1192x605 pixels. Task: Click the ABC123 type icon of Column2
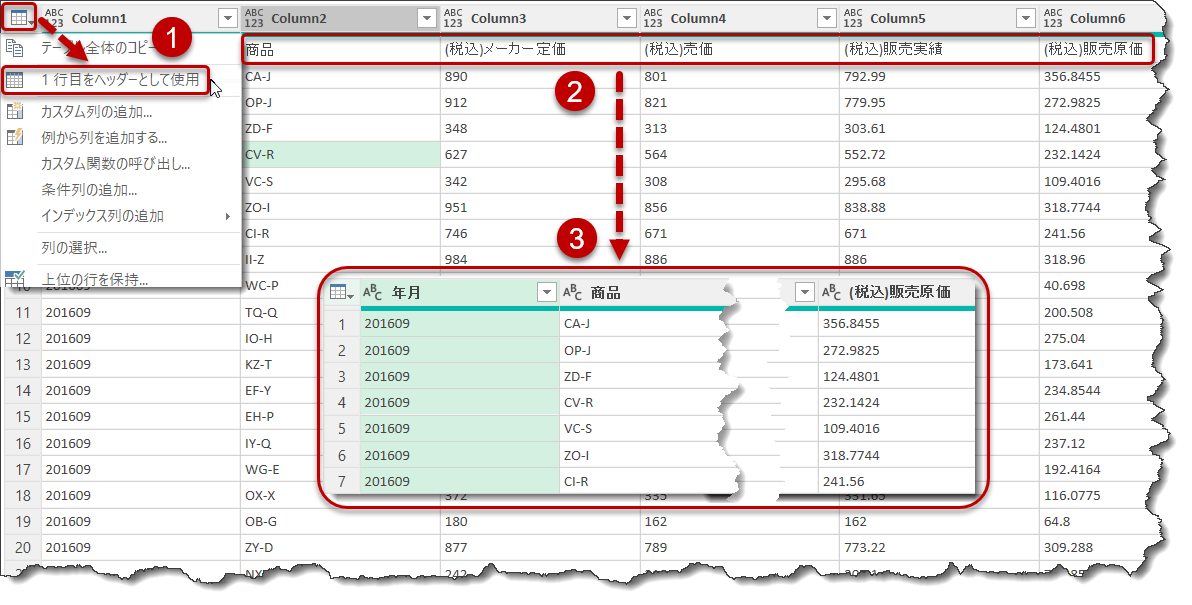[254, 17]
